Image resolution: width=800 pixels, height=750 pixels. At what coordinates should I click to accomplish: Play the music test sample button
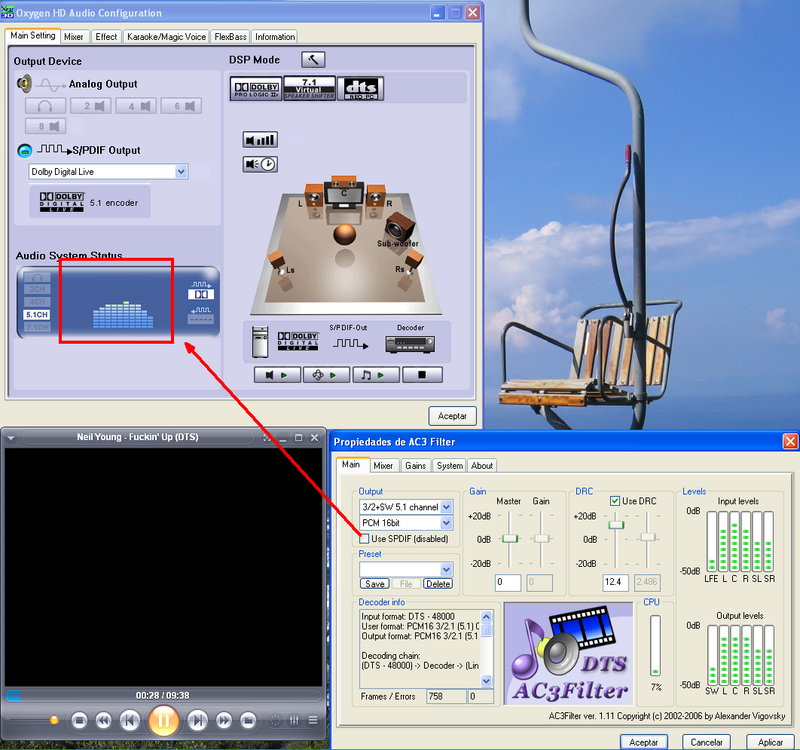point(375,375)
